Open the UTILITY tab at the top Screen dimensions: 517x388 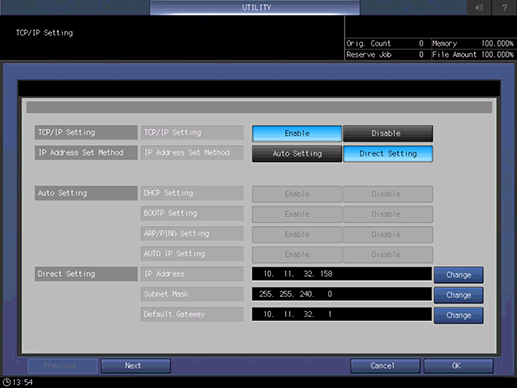[255, 7]
